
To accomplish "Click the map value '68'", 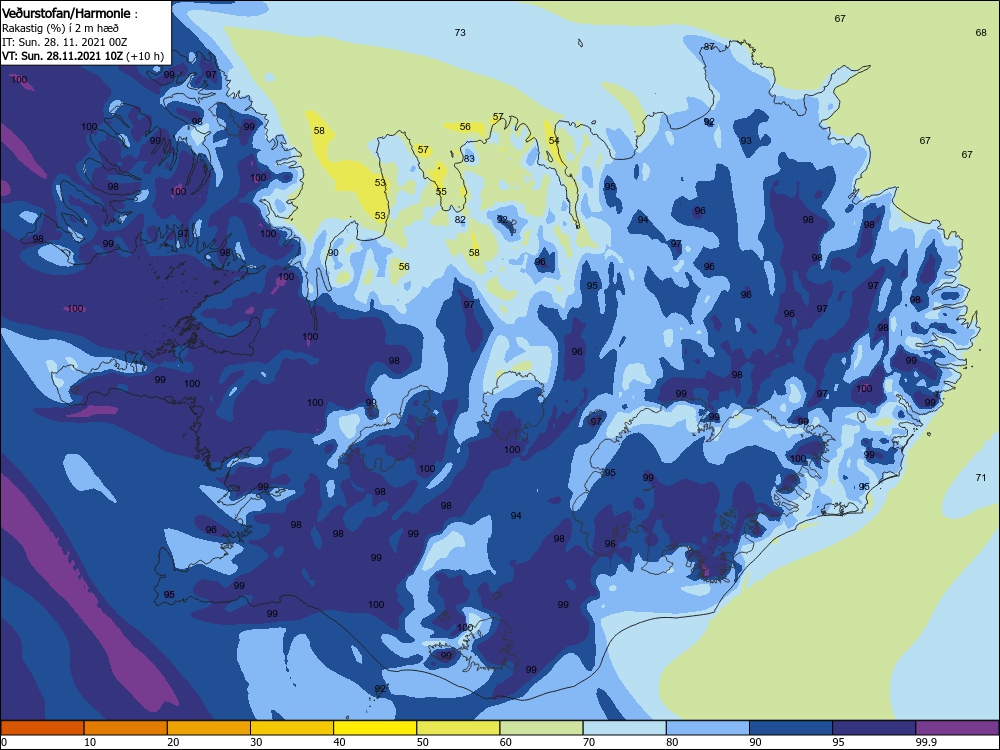I will [981, 33].
